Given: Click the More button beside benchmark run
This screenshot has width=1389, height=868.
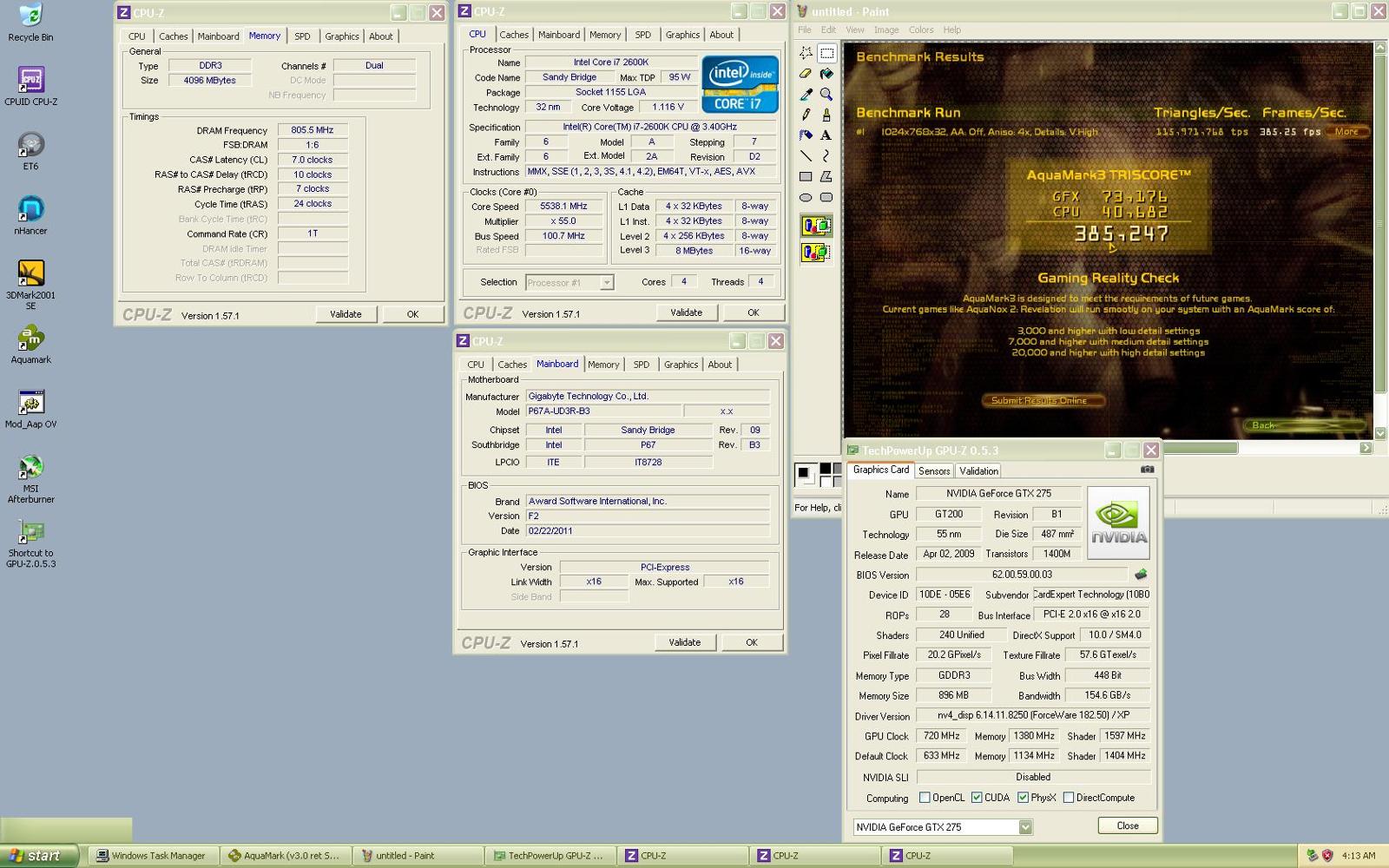Looking at the screenshot, I should (x=1346, y=132).
